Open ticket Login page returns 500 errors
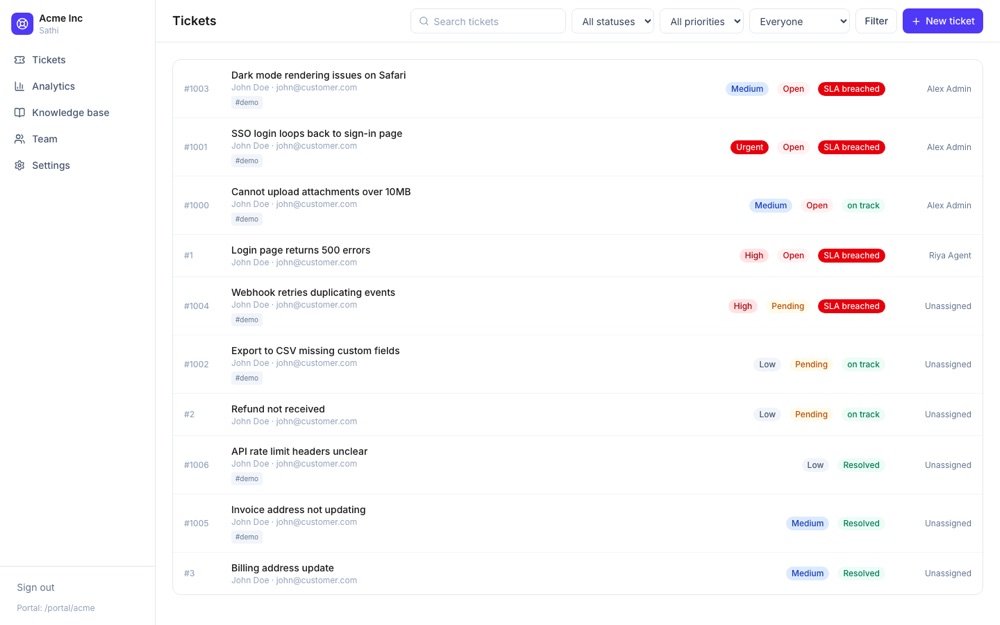The height and width of the screenshot is (625, 1000). coord(300,250)
